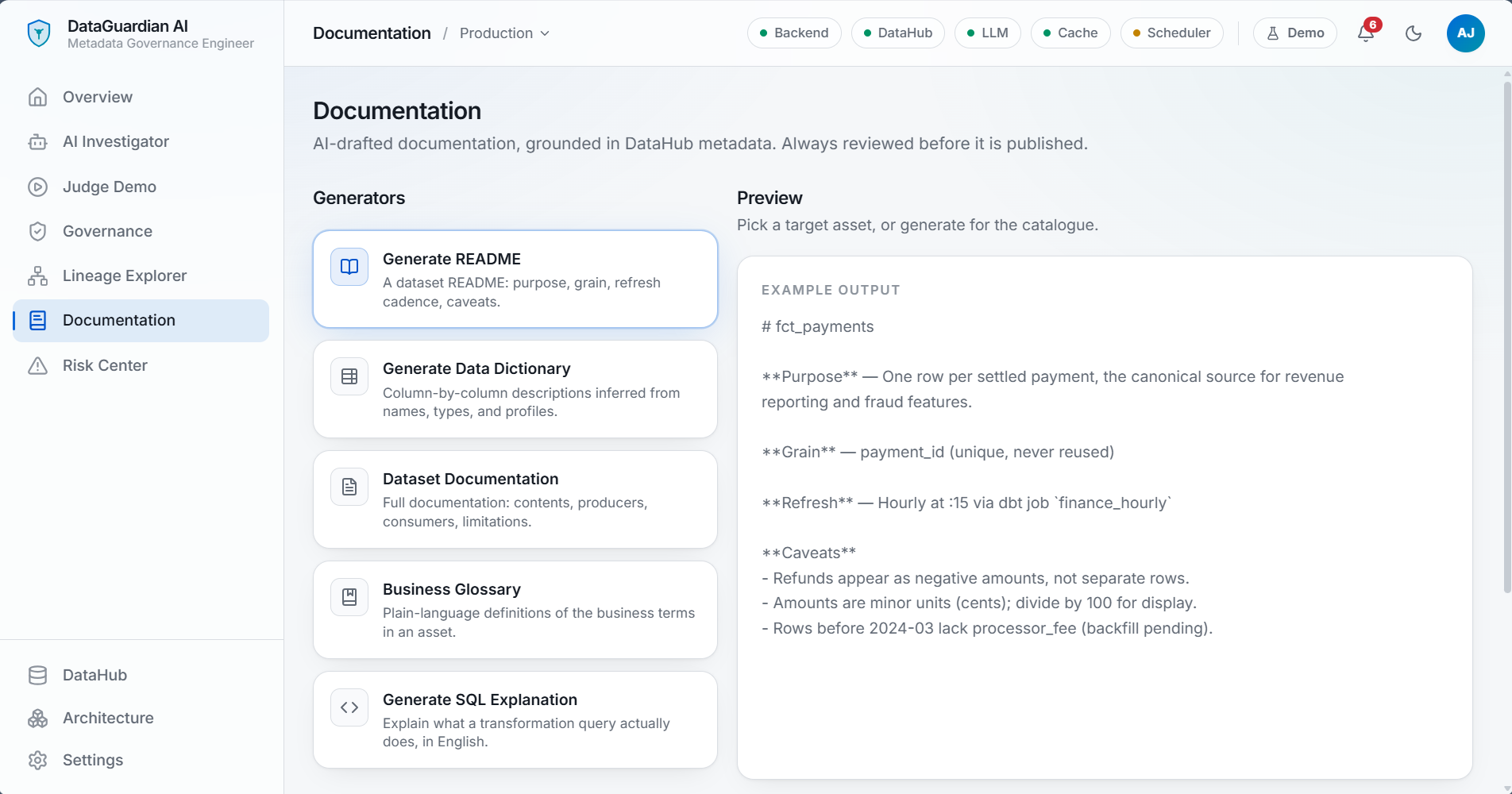Click the 'Metadata Governance Engineer' subtitle
This screenshot has height=794, width=1512.
(x=160, y=44)
